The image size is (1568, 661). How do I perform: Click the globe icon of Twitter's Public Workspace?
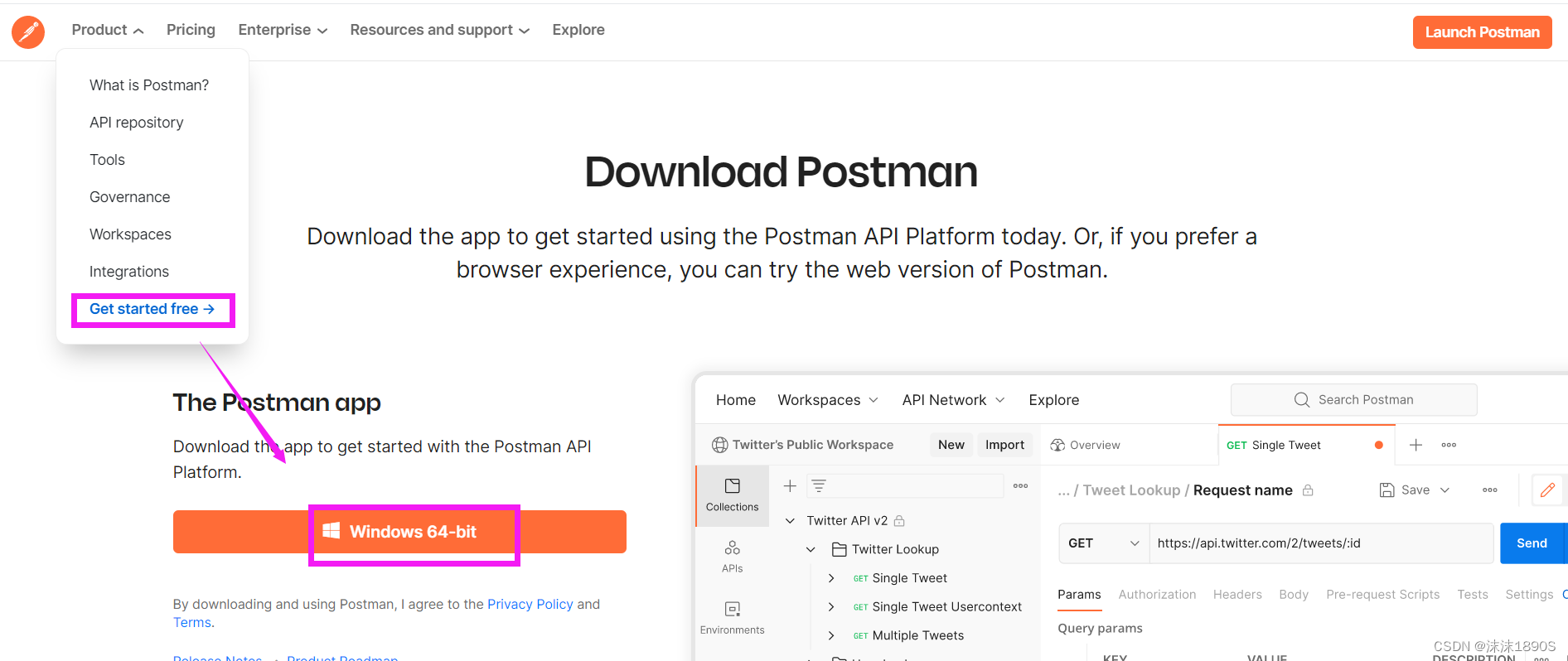coord(720,445)
